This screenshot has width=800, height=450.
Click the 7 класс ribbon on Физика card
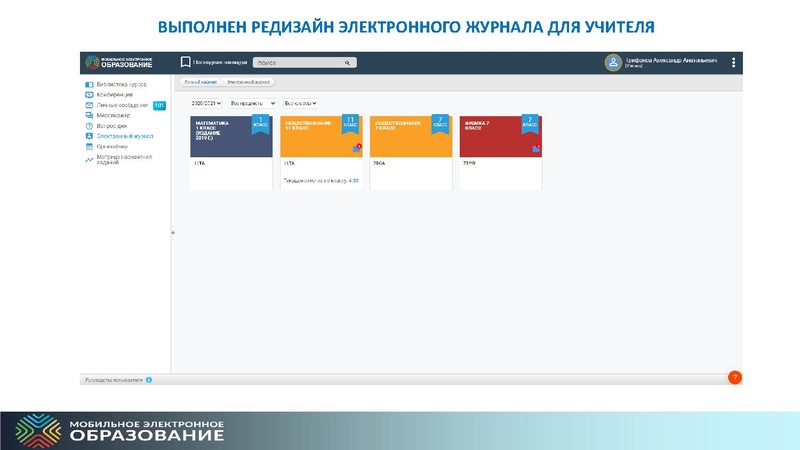point(530,124)
